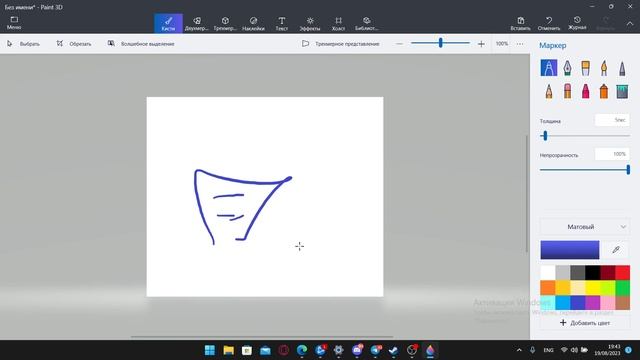Open the Холст (Canvas) tab
This screenshot has width=640, height=360.
[338, 23]
